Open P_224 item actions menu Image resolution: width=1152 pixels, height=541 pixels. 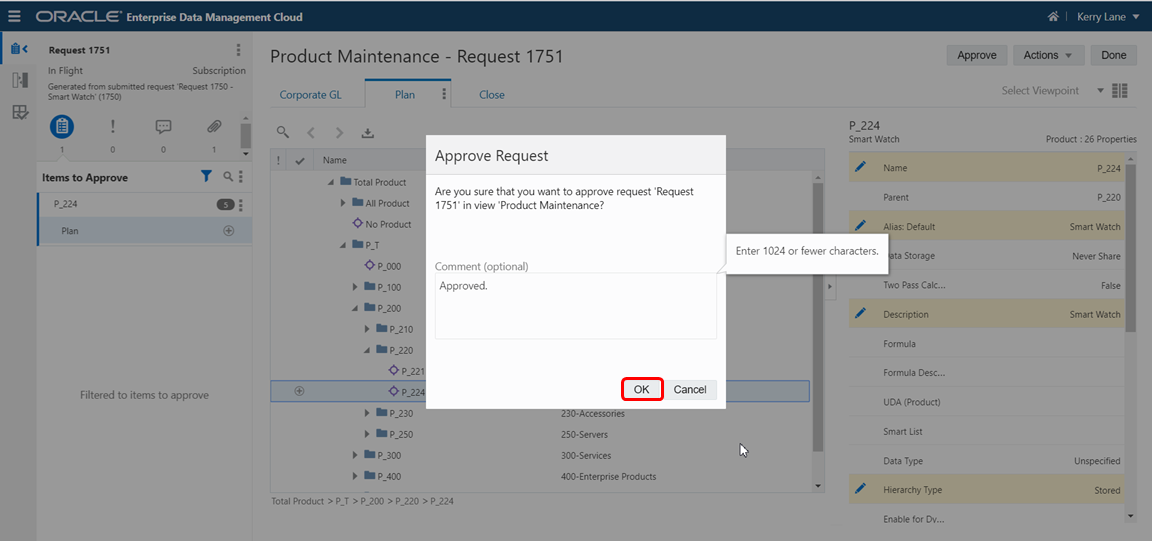241,205
